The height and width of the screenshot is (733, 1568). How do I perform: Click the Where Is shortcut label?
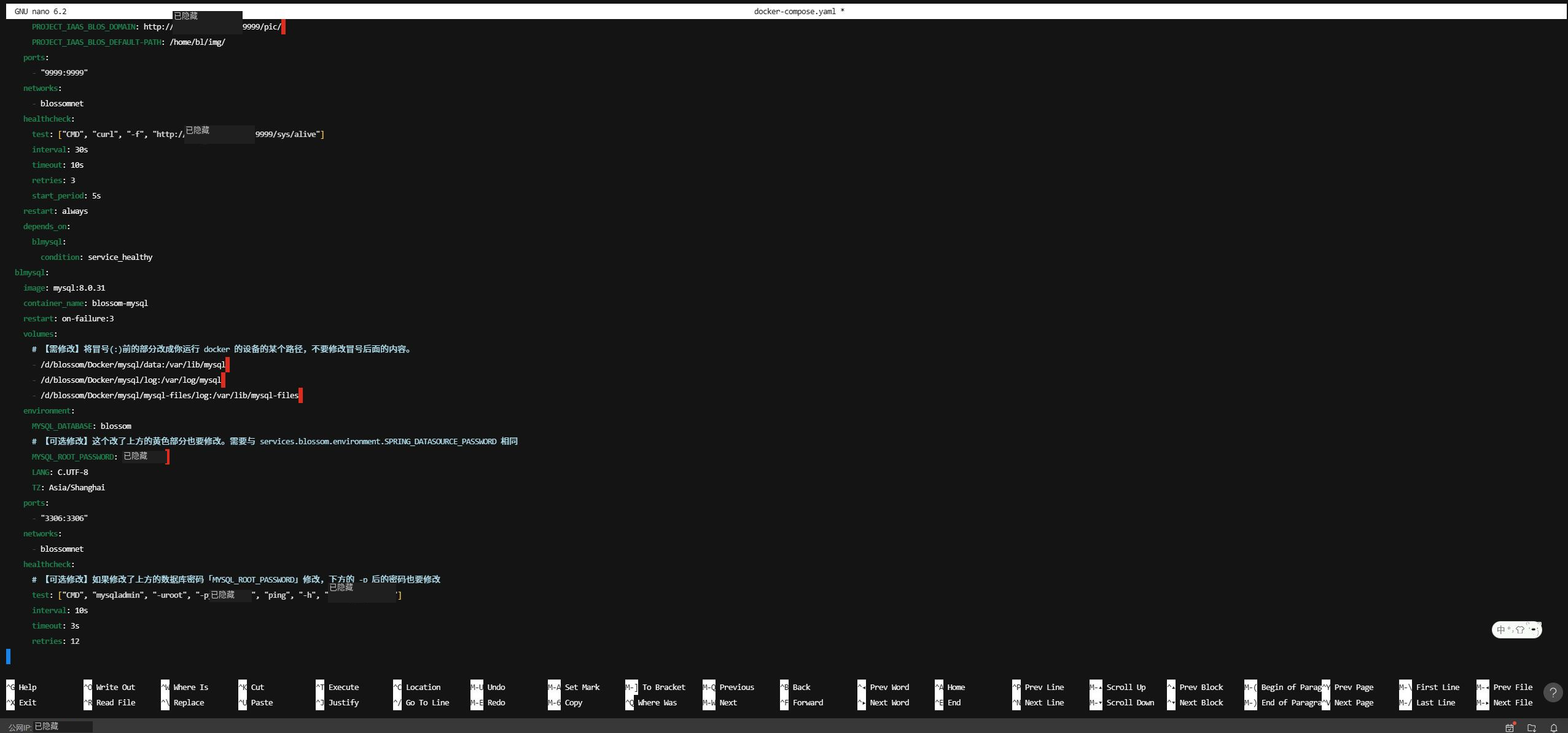tap(190, 687)
